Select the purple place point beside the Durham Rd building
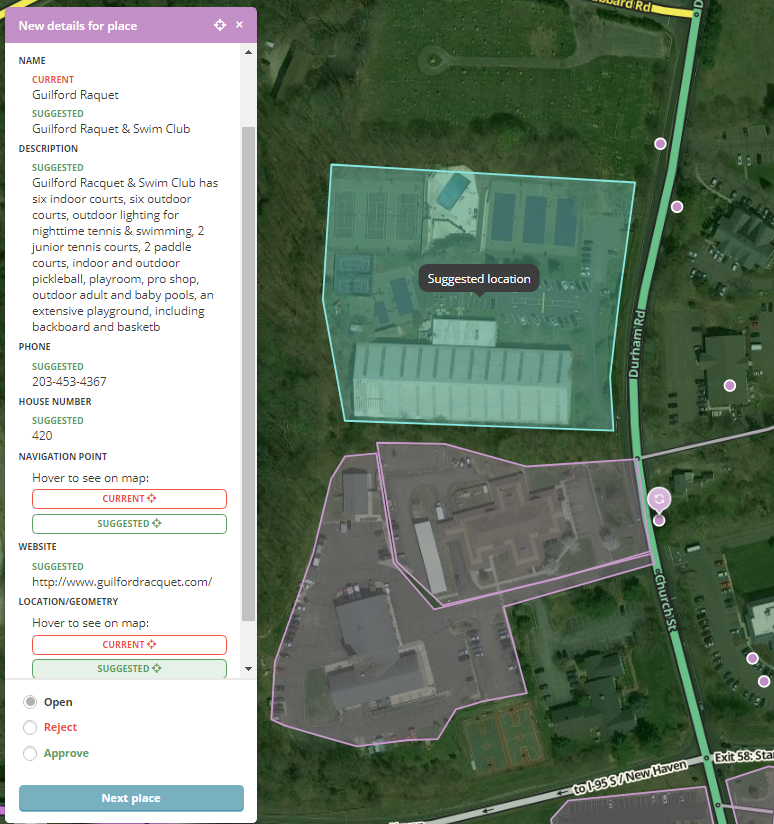774x824 pixels. click(x=729, y=386)
